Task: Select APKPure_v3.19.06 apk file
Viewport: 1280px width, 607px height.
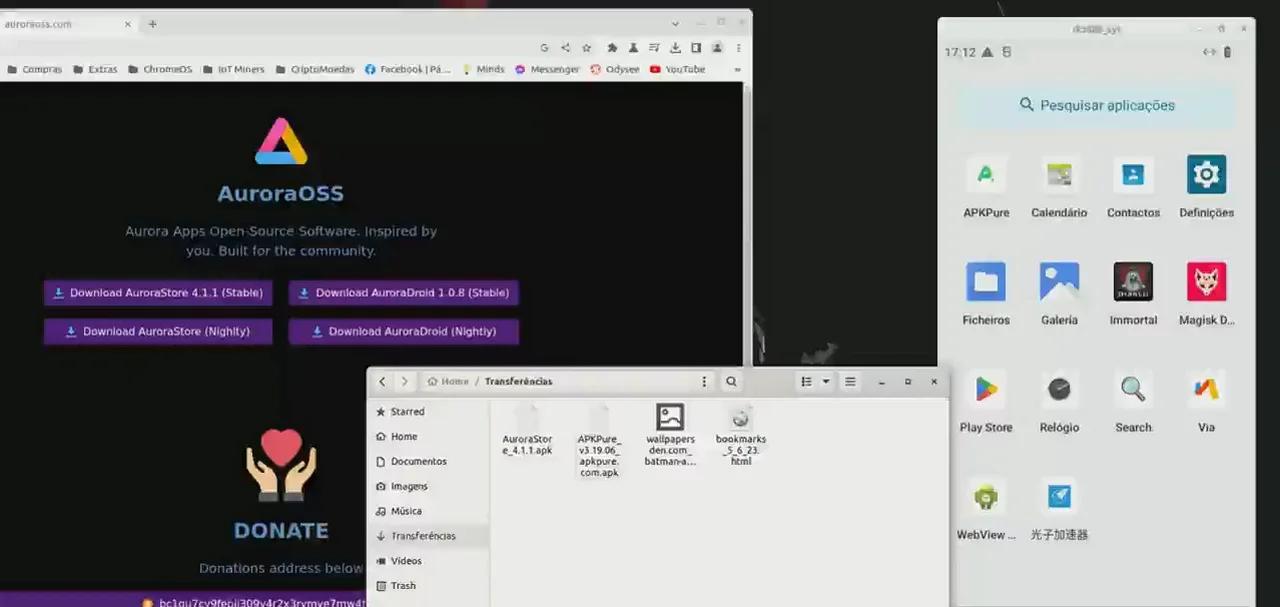Action: pyautogui.click(x=599, y=441)
